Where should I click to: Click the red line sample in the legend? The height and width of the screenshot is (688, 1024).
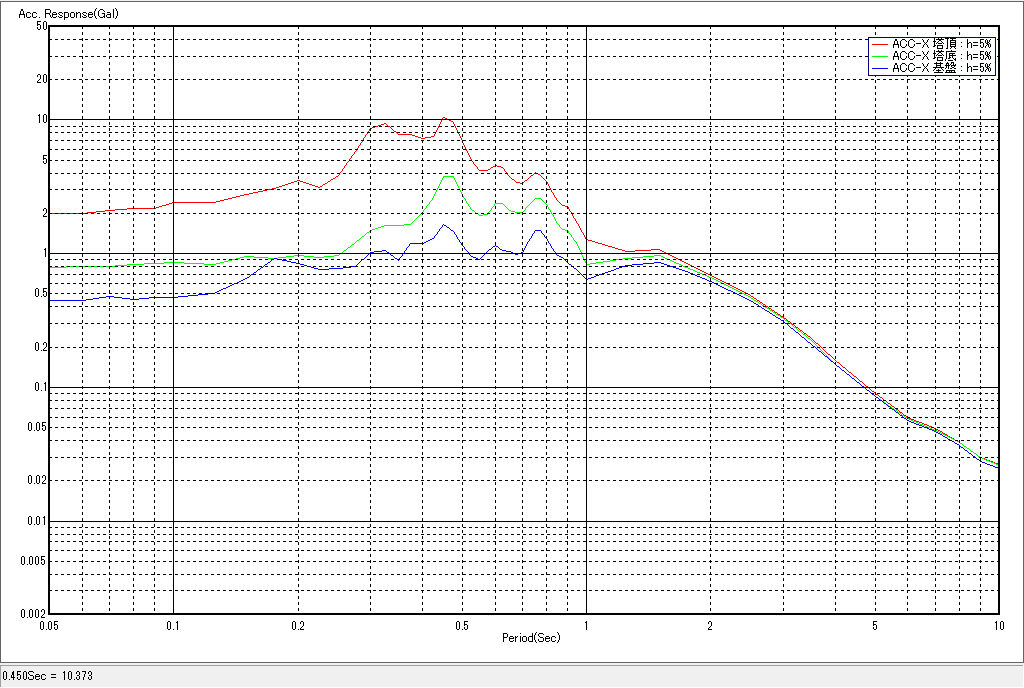click(x=879, y=44)
